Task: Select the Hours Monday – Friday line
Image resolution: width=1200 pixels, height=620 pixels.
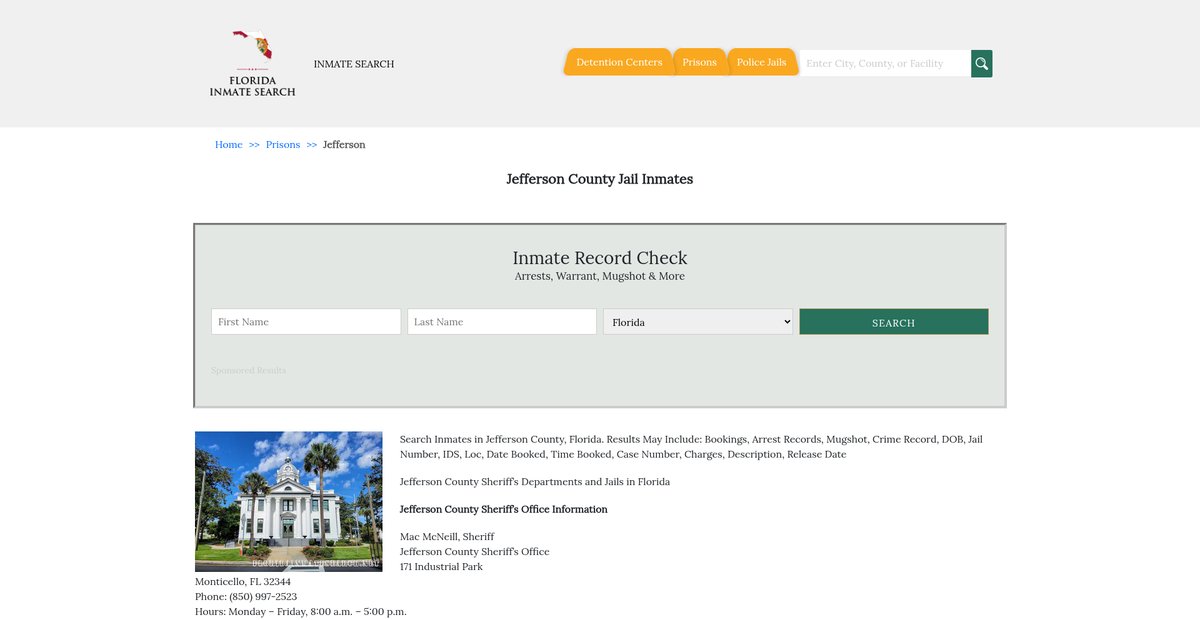Action: coord(301,612)
